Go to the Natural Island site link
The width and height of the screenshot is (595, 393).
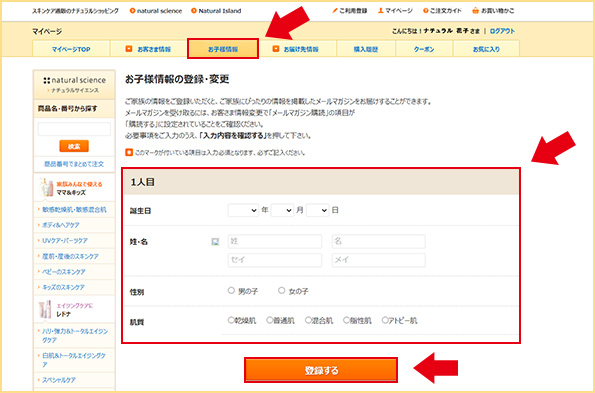point(216,11)
